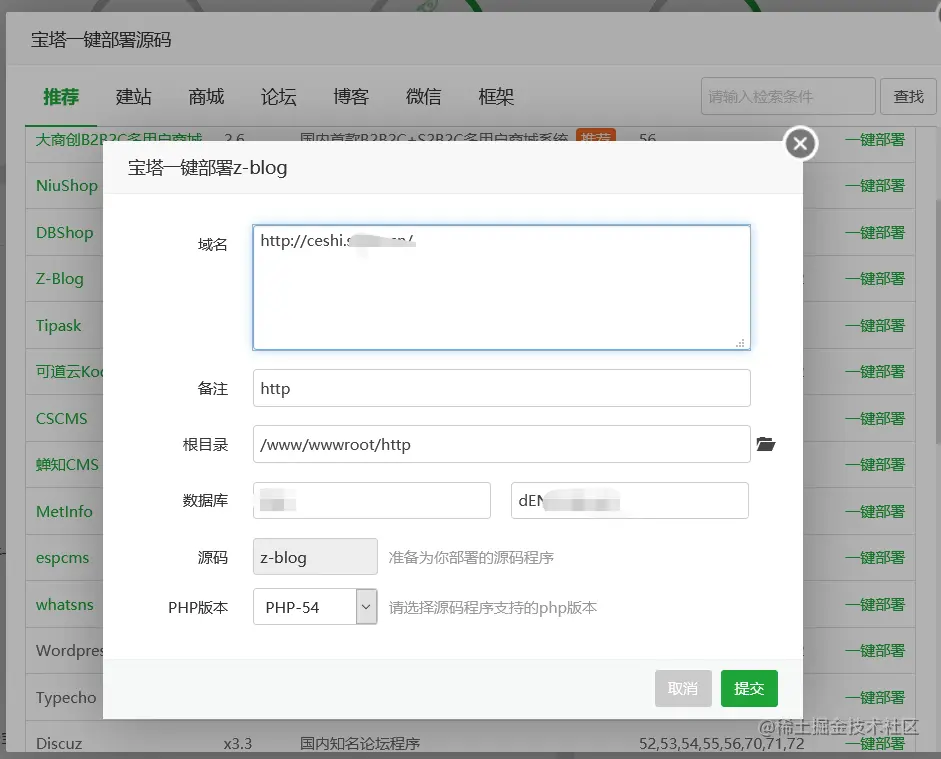Click 一键部署 in the DBShop row

[874, 232]
